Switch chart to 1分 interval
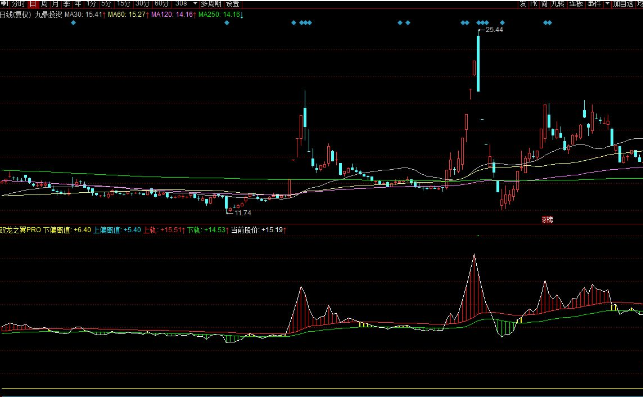This screenshot has height=397, width=643. point(91,4)
